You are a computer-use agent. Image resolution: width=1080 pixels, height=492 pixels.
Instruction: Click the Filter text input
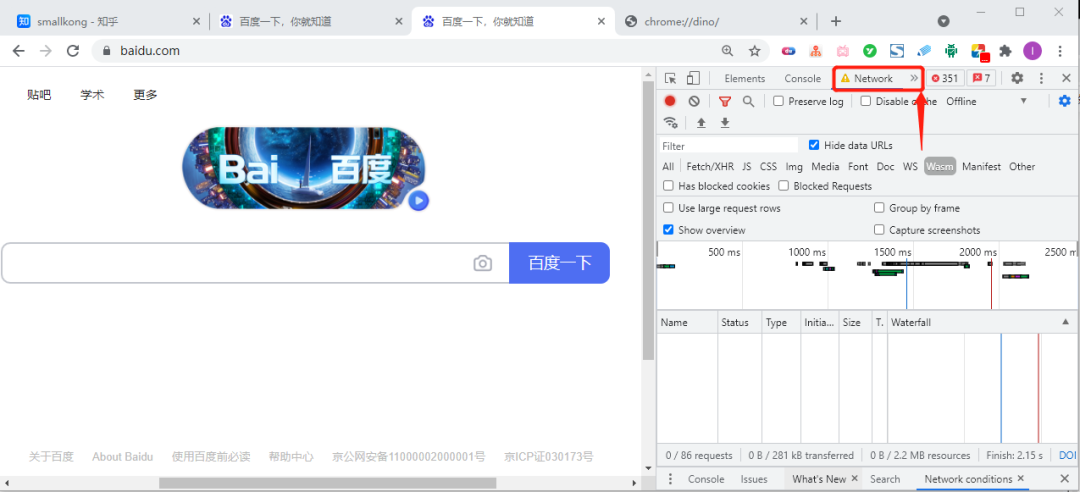[729, 146]
